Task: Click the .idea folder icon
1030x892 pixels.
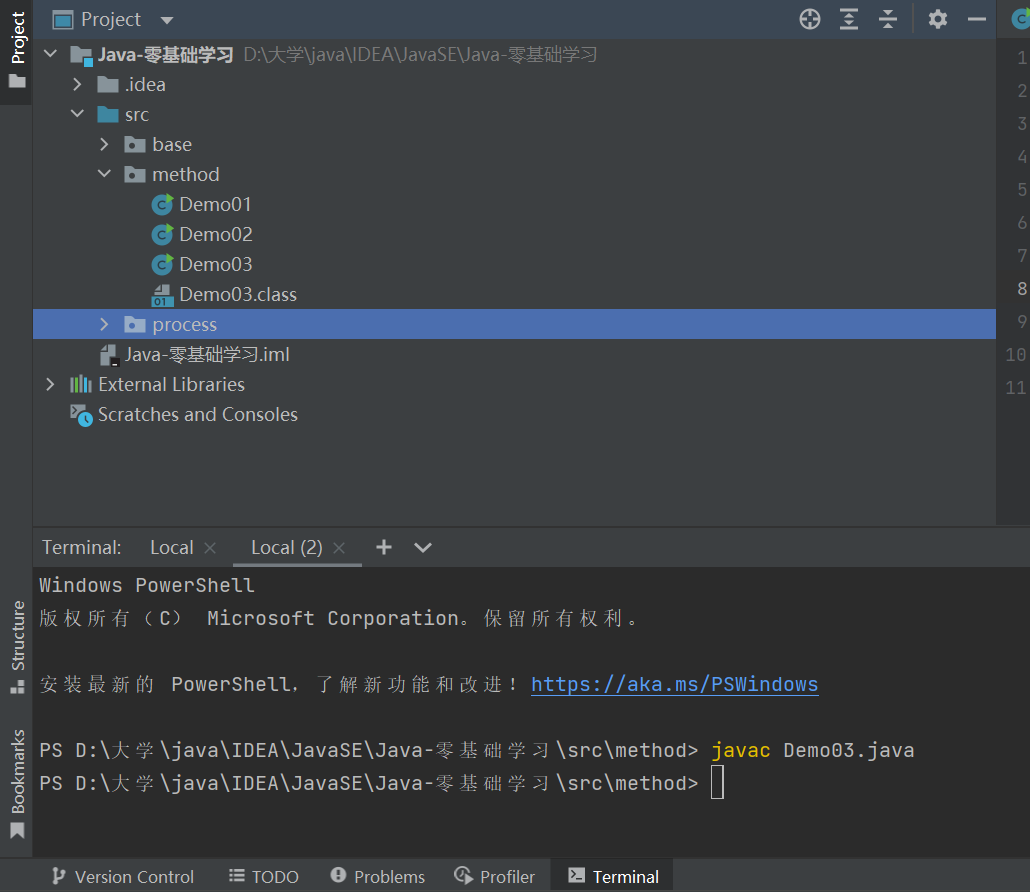Action: pyautogui.click(x=108, y=85)
